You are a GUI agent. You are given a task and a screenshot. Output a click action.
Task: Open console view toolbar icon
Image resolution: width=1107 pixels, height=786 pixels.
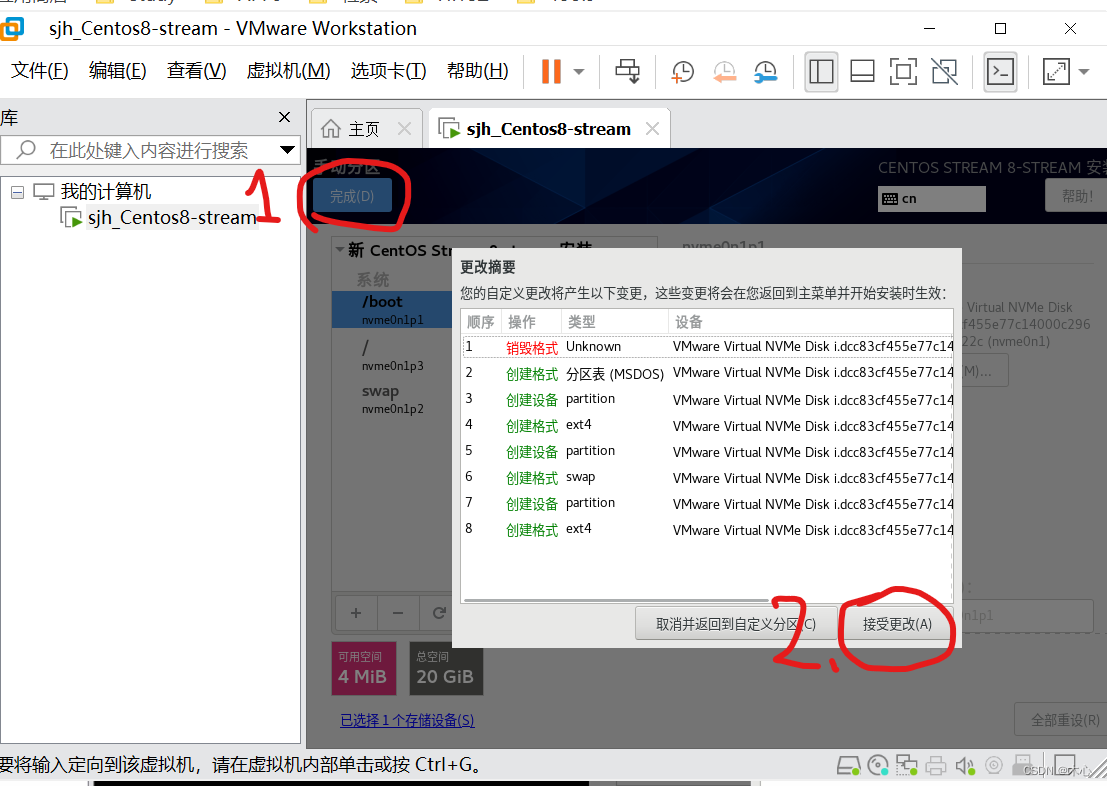tap(1000, 71)
